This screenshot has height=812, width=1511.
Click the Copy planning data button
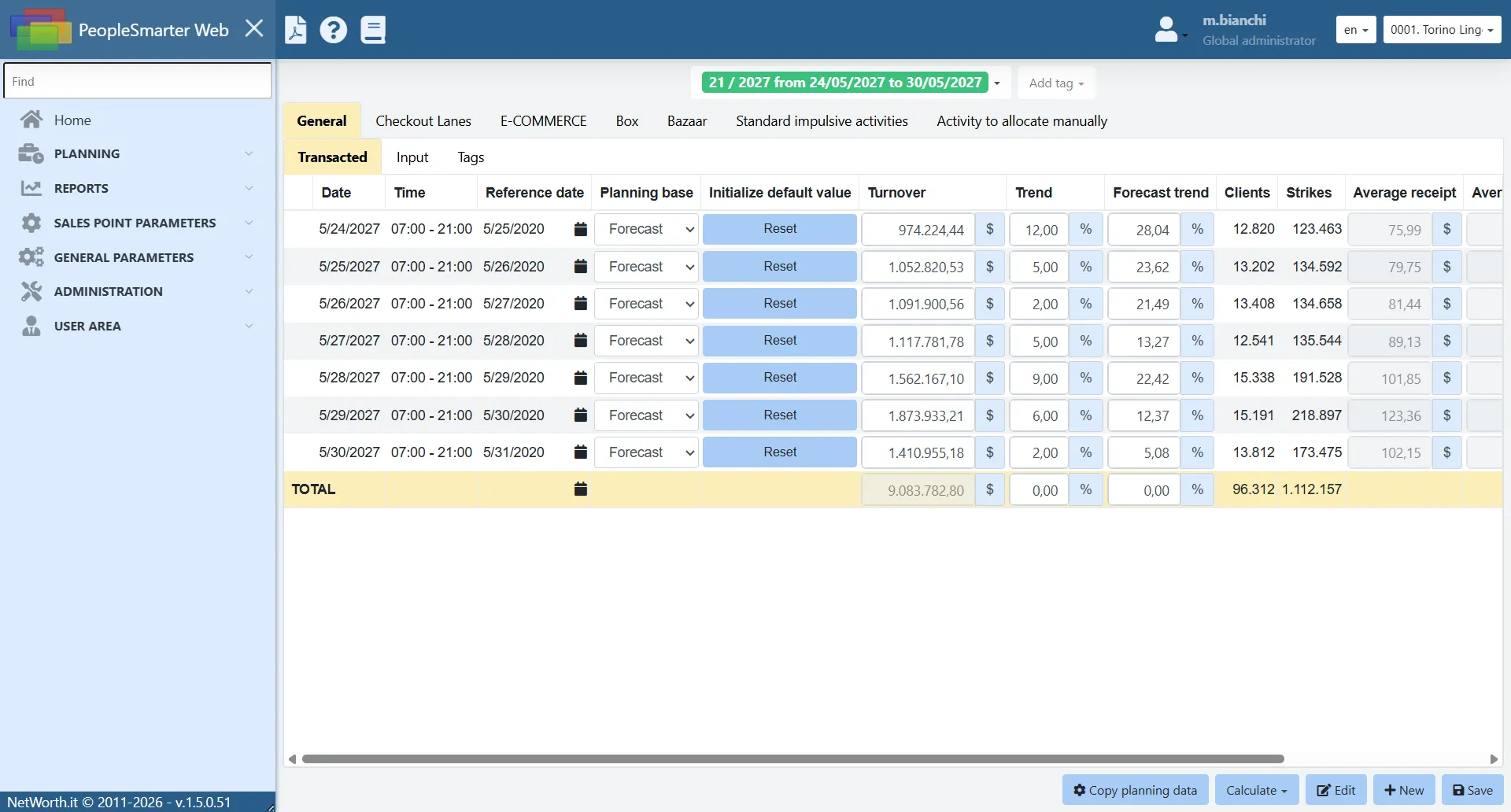point(1135,790)
